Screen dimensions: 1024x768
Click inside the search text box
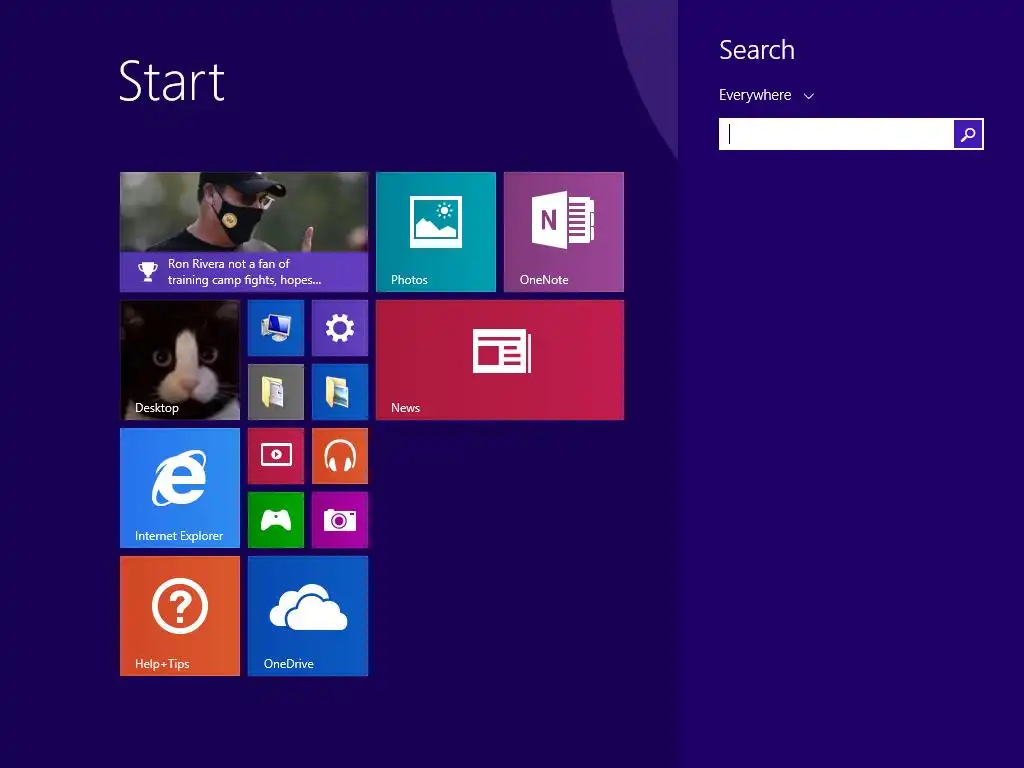836,134
